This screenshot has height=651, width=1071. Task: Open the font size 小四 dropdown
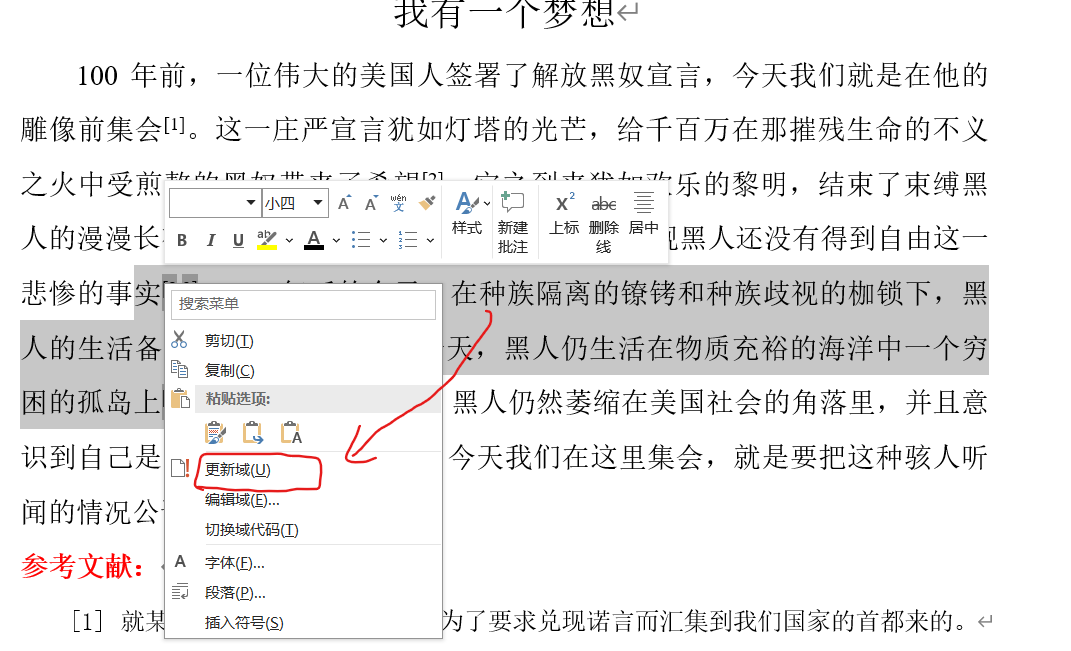pos(295,203)
